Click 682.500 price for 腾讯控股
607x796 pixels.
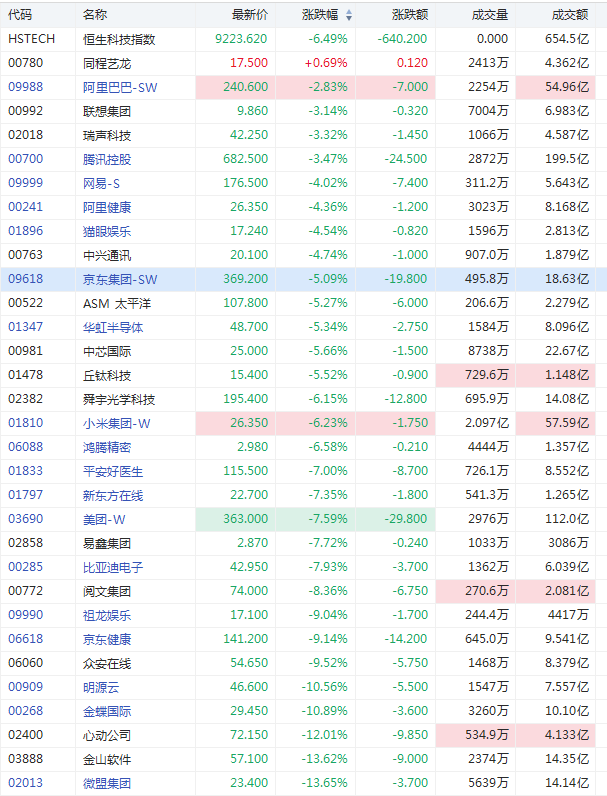tap(246, 159)
